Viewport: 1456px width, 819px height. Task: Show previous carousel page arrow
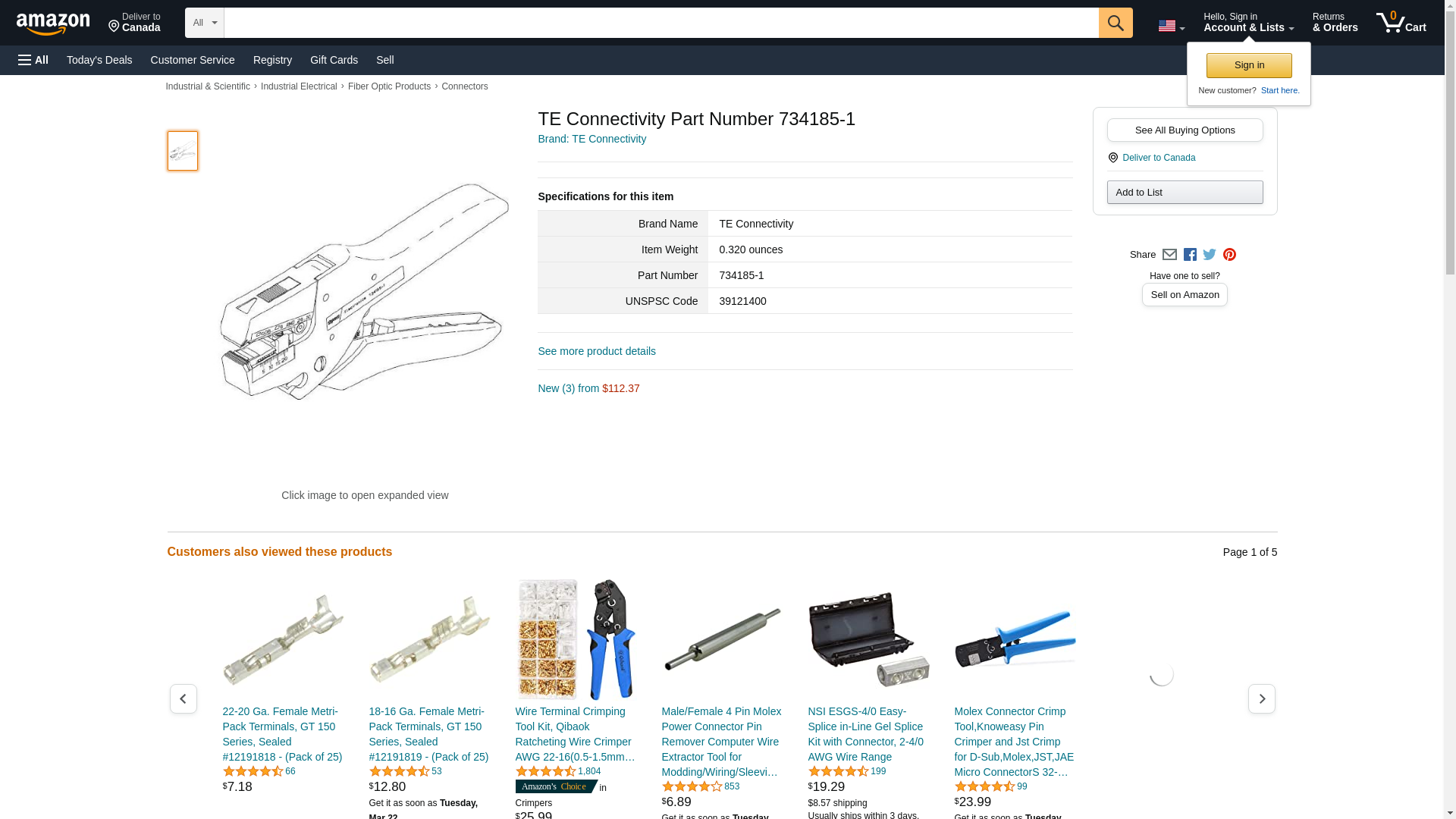(x=184, y=698)
